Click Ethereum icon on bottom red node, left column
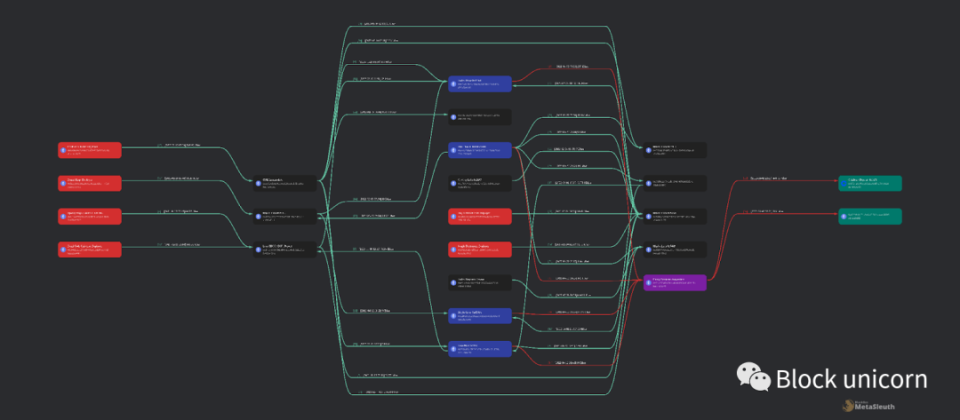Screen dimensions: 960x420 62,249
